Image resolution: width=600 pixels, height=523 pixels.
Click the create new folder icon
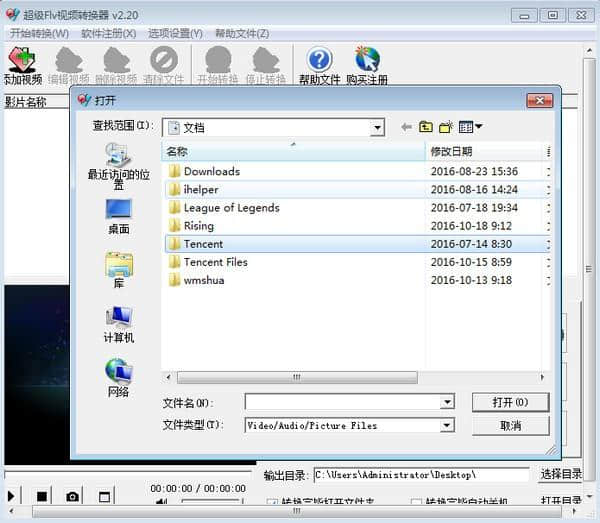[x=446, y=127]
